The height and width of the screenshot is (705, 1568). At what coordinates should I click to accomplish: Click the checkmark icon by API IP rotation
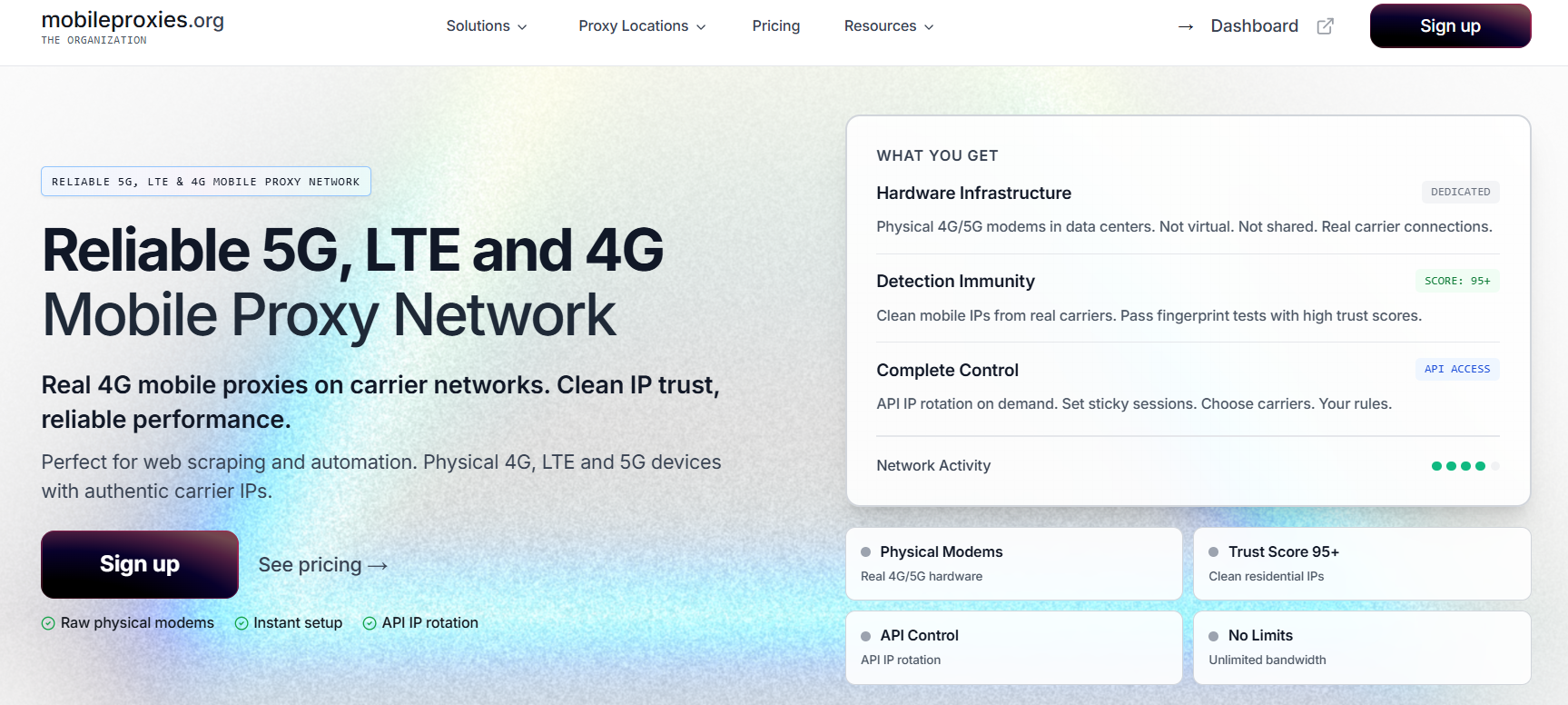tap(370, 623)
